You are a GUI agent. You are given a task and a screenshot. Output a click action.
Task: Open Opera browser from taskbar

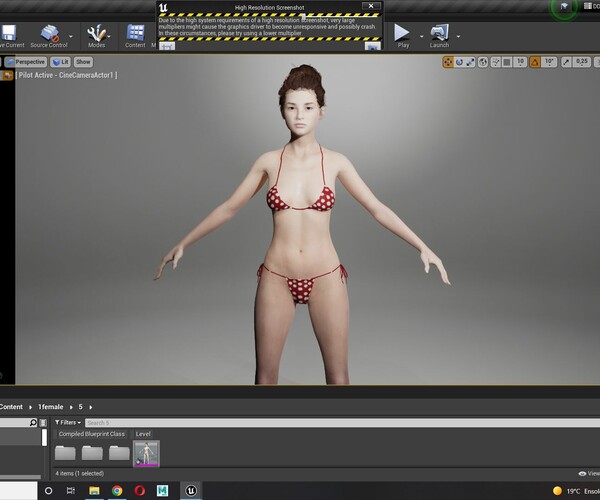140,490
